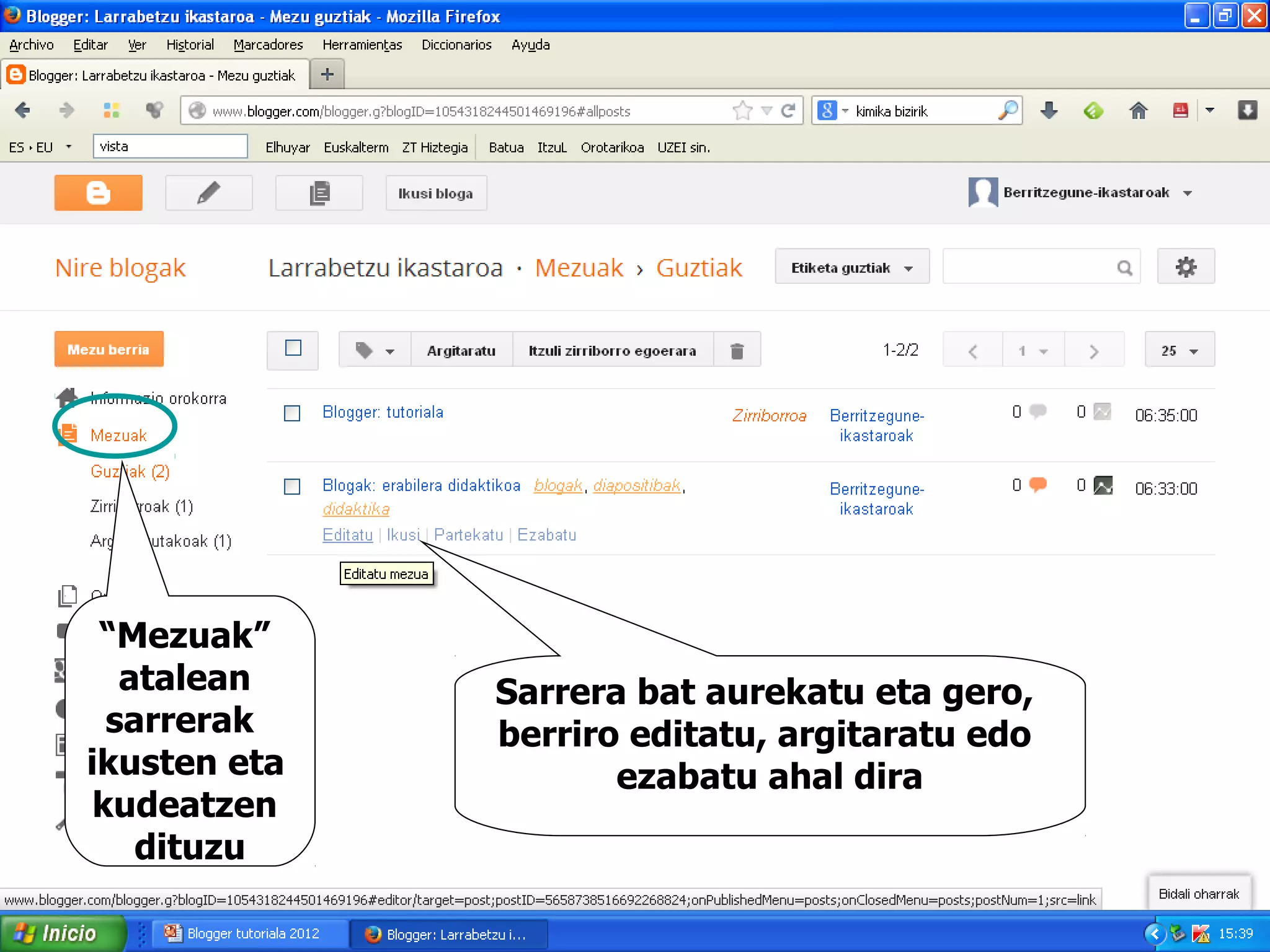
Task: Delete selected posts with the trash icon
Action: tap(737, 350)
